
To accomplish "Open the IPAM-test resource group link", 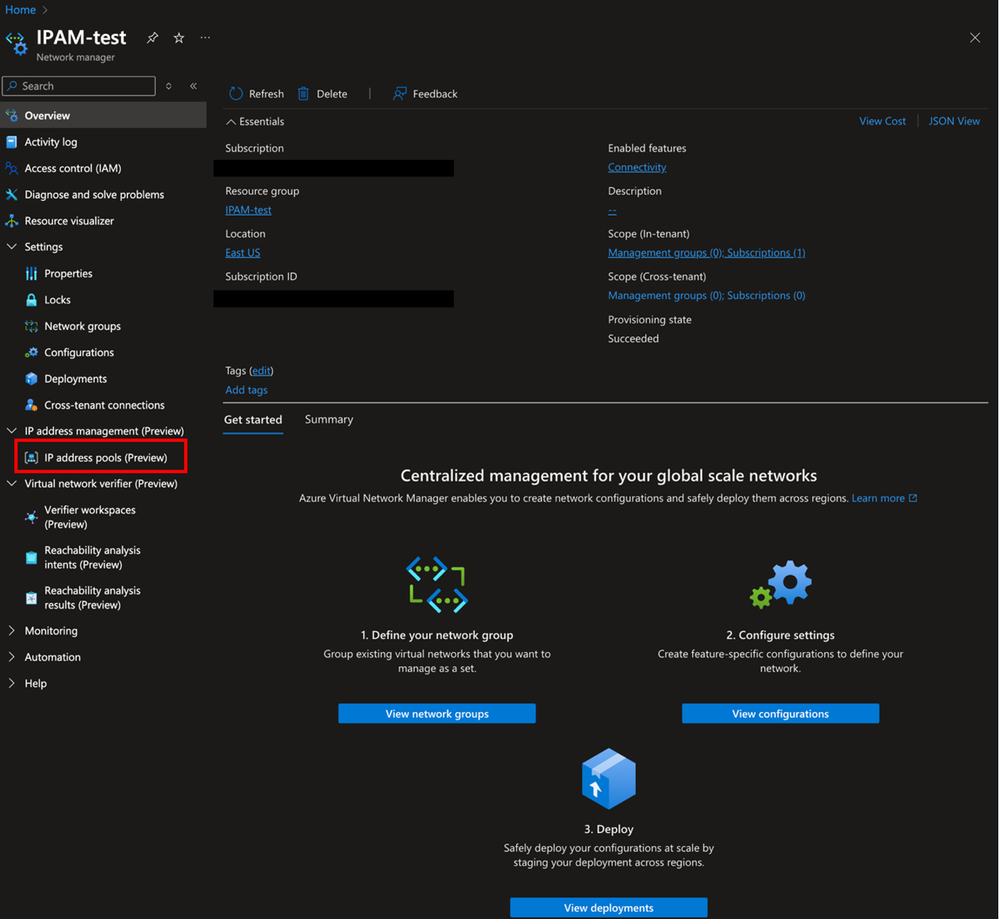I will tap(248, 210).
